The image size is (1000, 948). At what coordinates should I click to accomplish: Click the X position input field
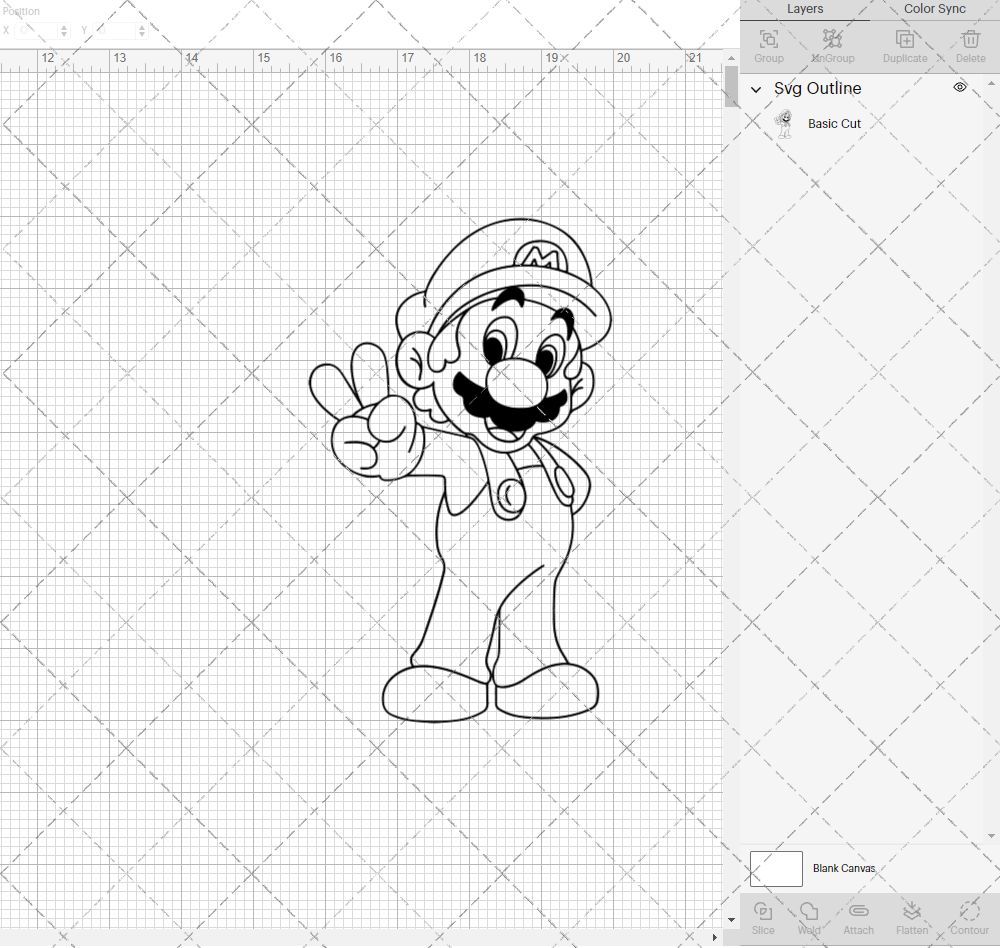tap(40, 30)
